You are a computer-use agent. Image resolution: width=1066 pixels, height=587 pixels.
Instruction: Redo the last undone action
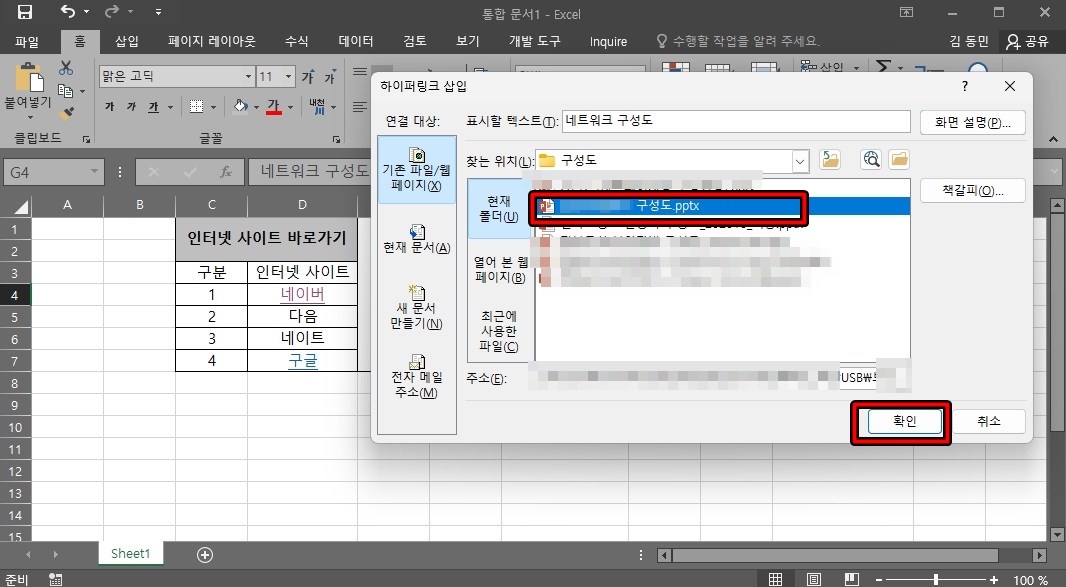(113, 12)
